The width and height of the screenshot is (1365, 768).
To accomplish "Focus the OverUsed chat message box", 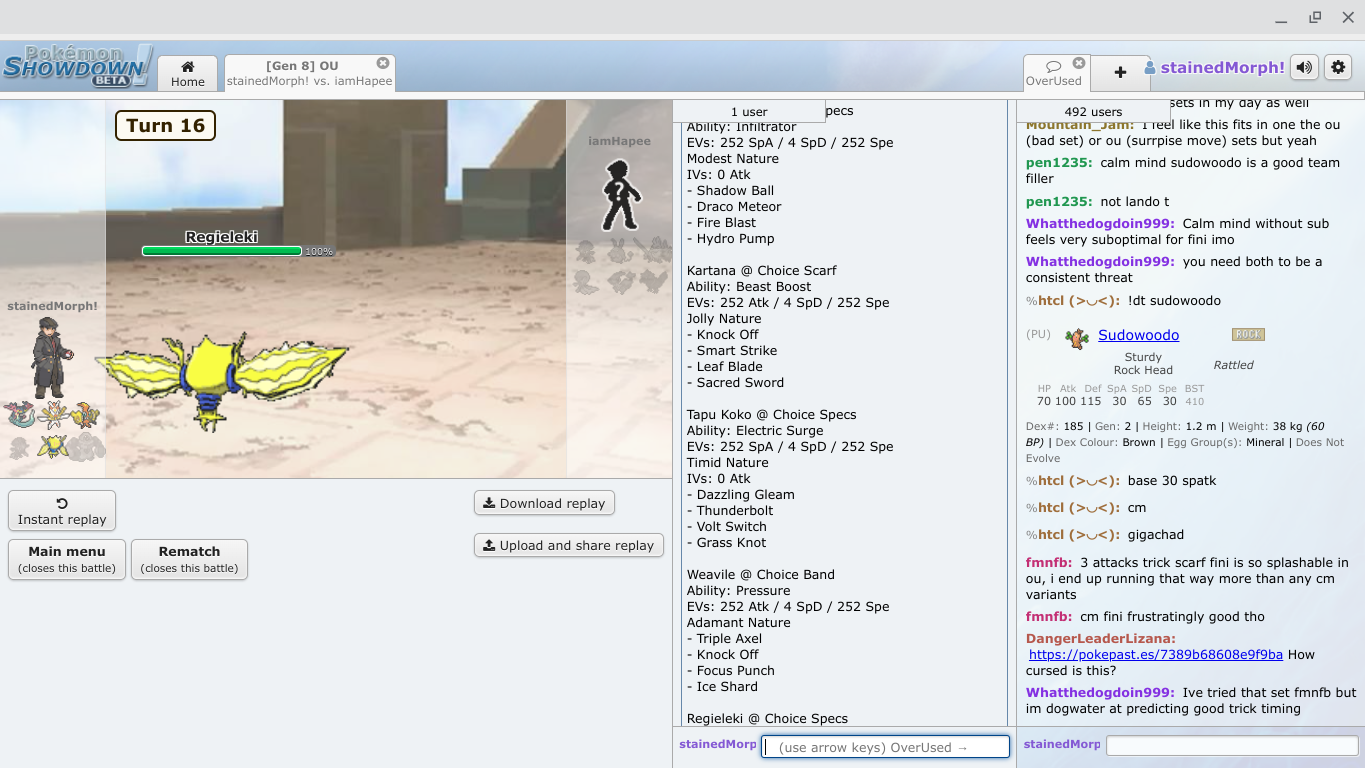I will click(1231, 745).
